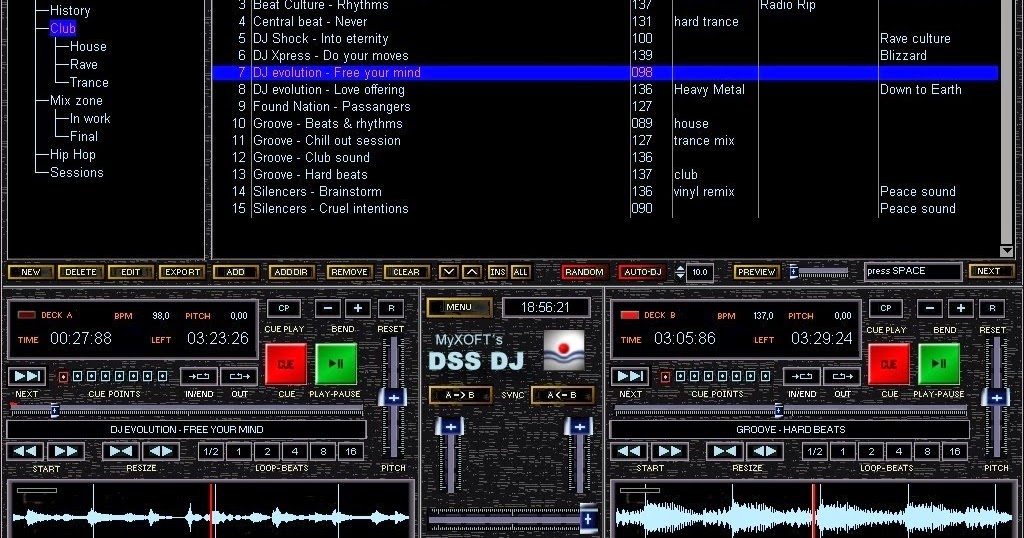Click playlist scrollbar down arrow
The width and height of the screenshot is (1024, 538).
pos(1006,251)
